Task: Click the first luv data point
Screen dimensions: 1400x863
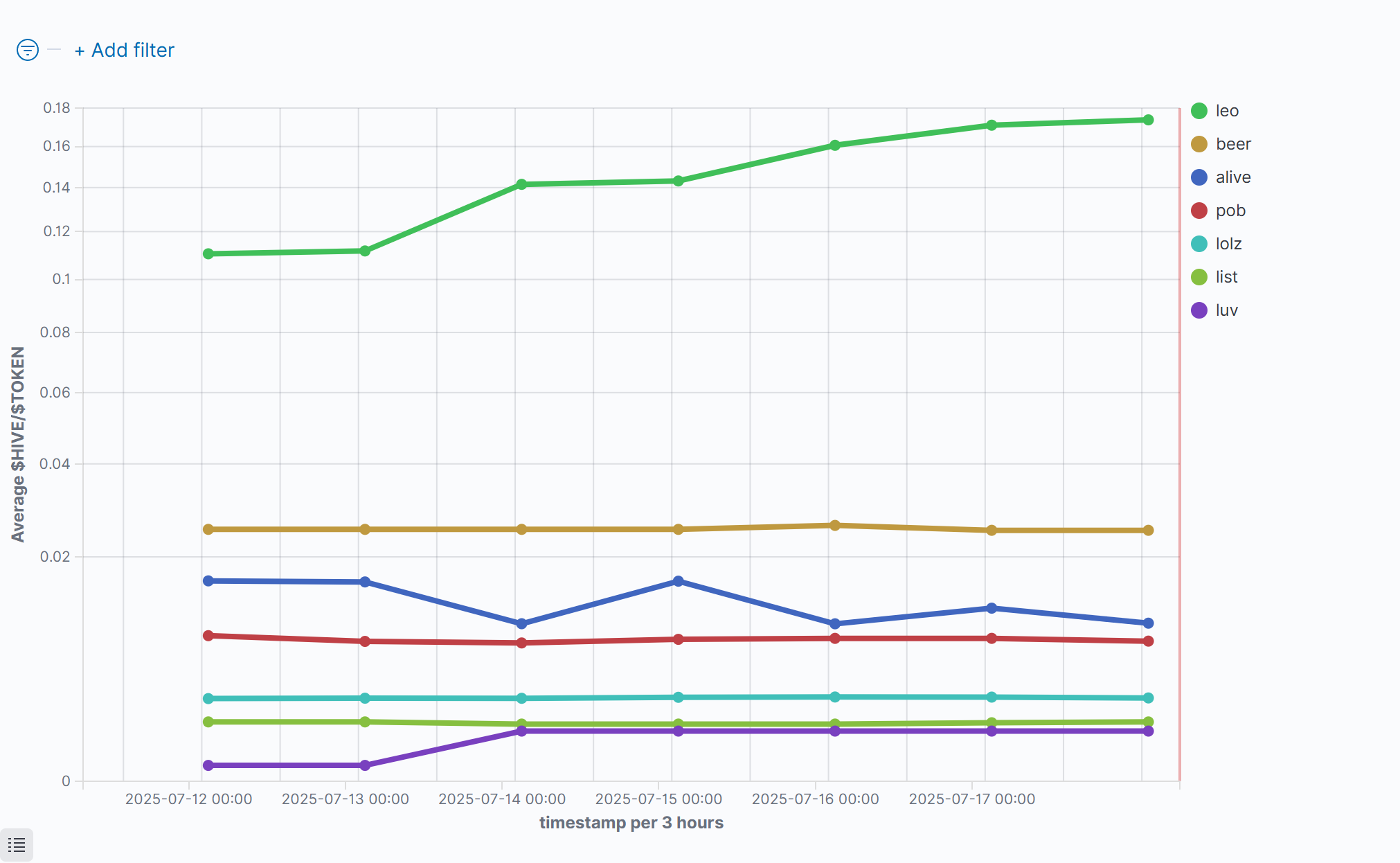Action: click(208, 765)
